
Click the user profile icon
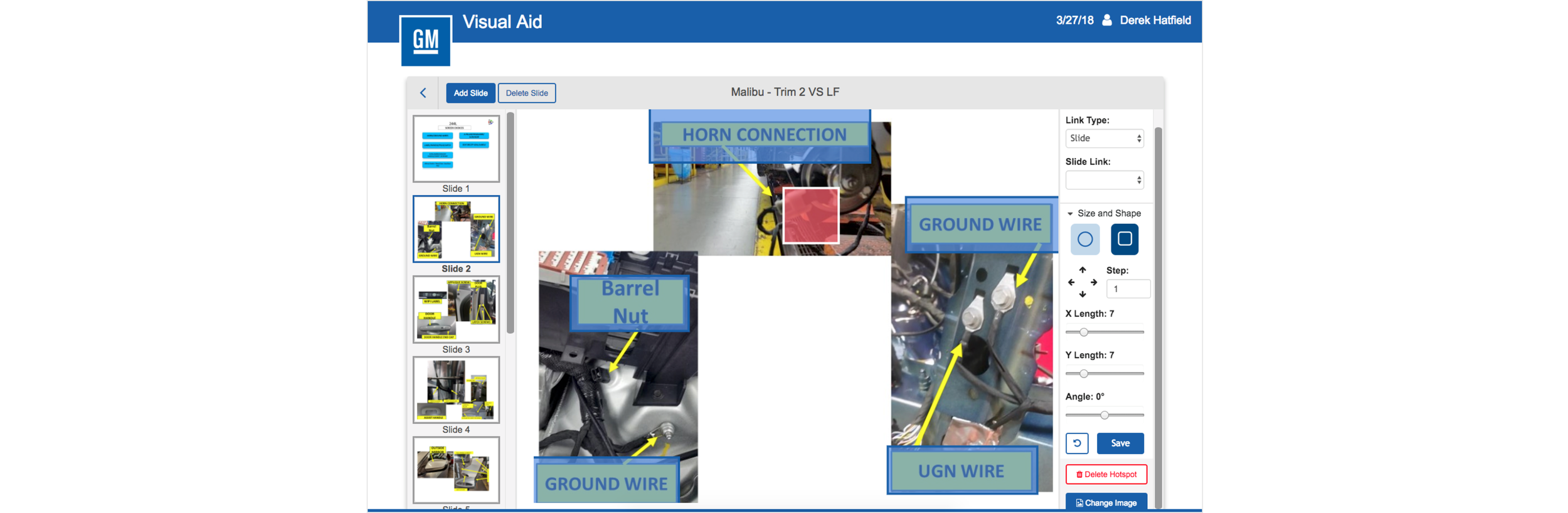[x=1107, y=20]
